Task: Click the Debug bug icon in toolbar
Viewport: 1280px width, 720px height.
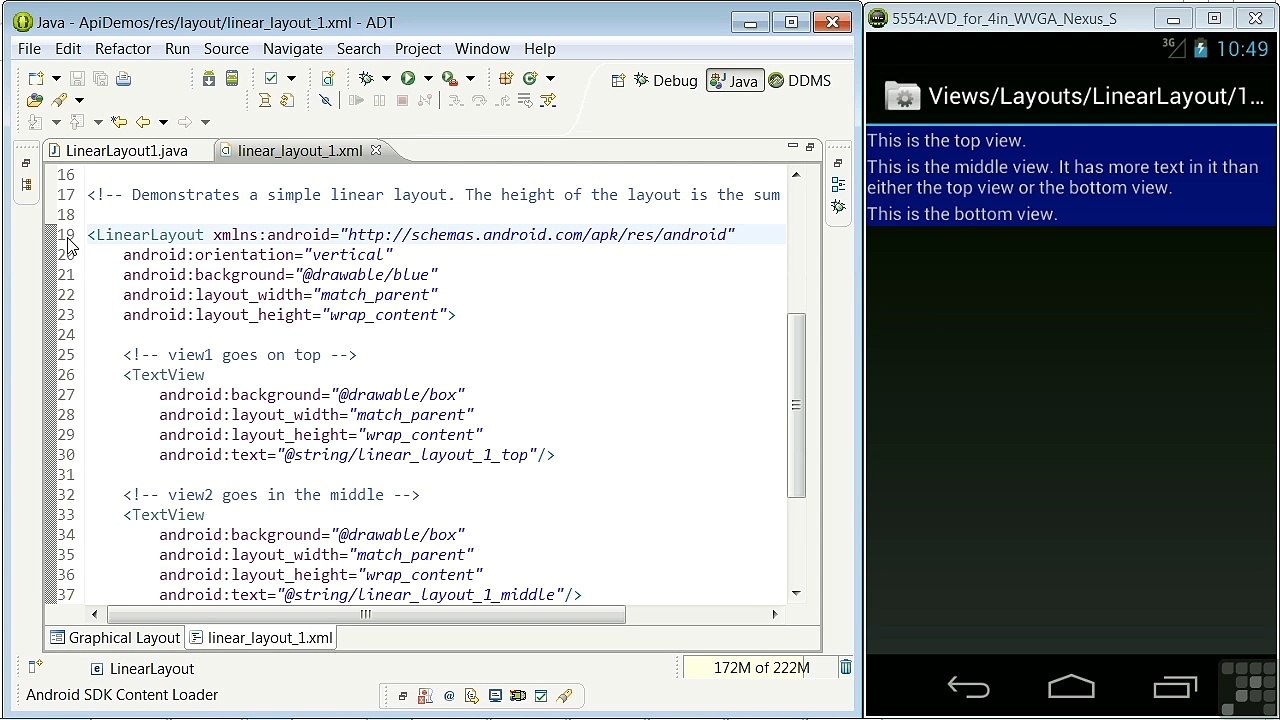Action: [366, 78]
